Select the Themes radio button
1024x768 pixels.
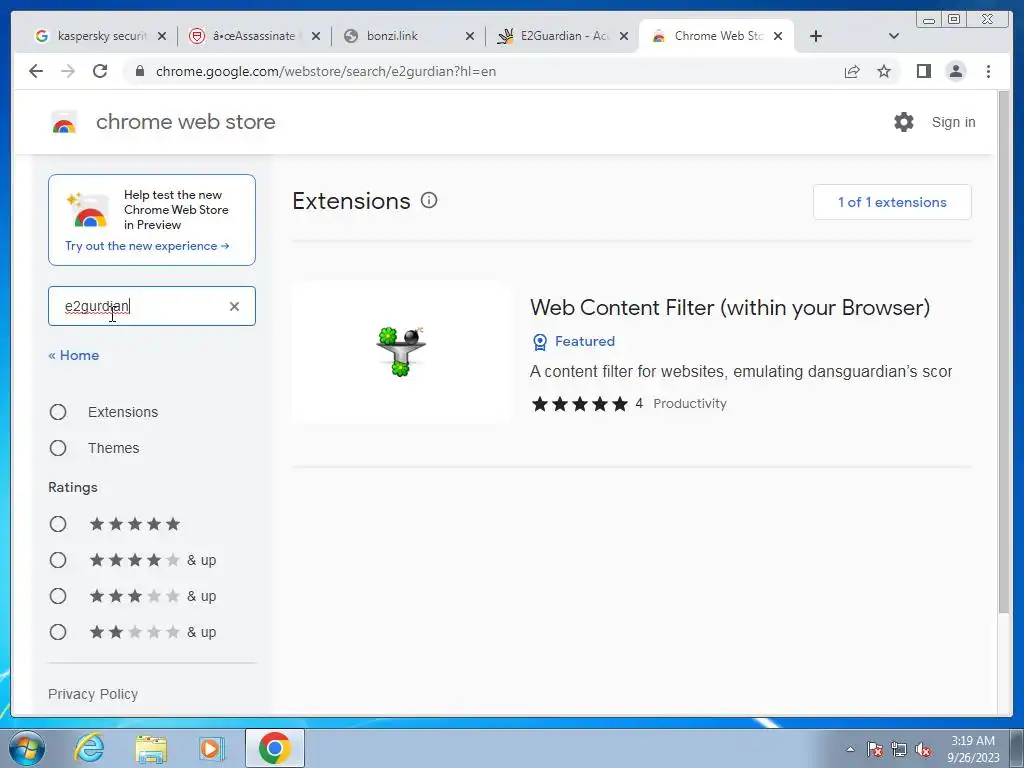58,448
